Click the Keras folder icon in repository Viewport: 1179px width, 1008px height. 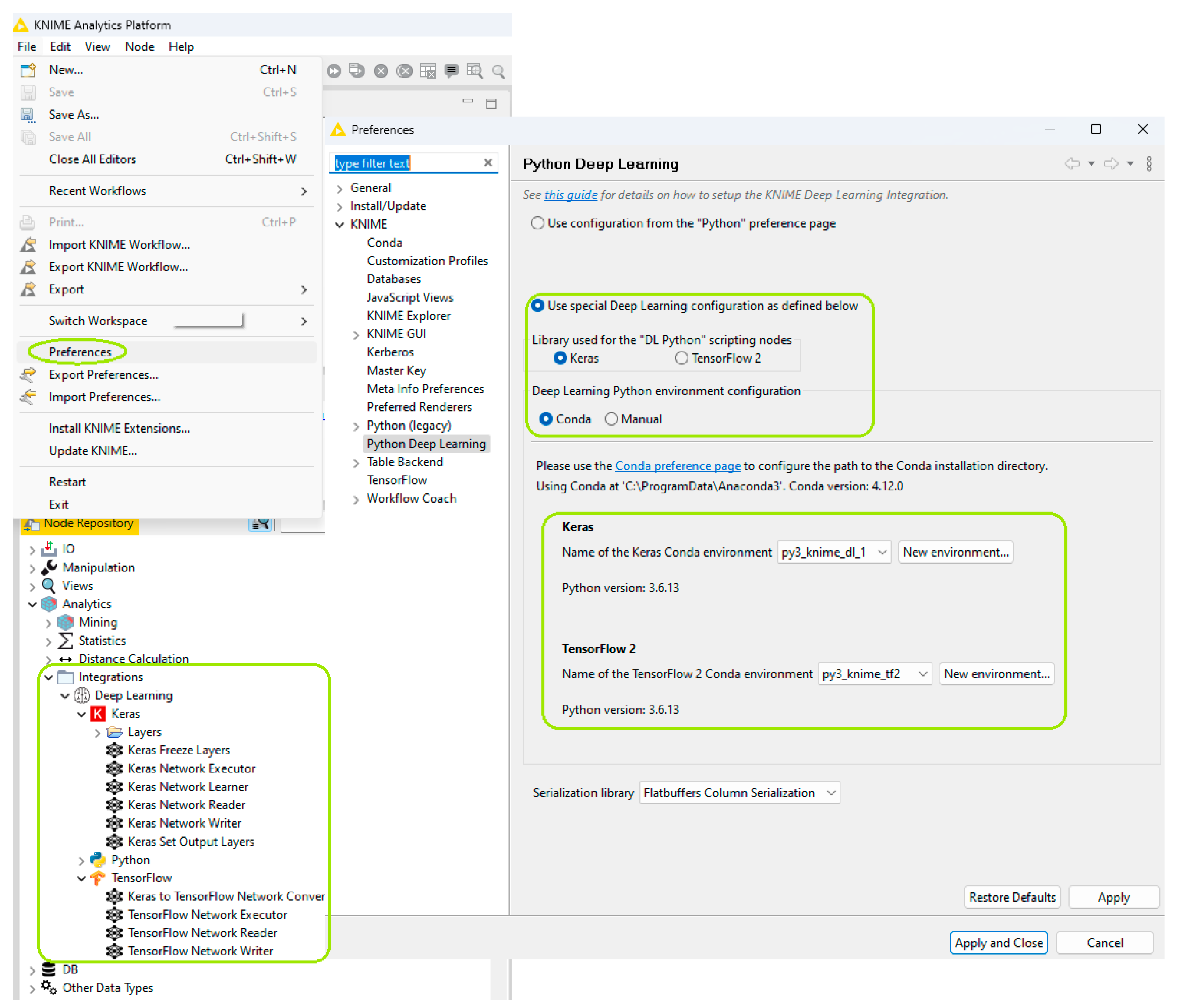(98, 713)
